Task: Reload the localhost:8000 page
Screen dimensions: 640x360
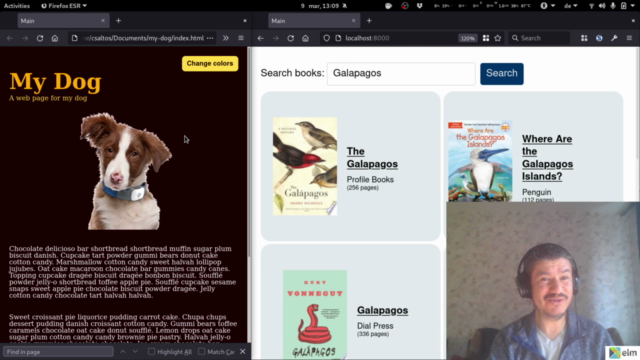Action: (x=291, y=38)
